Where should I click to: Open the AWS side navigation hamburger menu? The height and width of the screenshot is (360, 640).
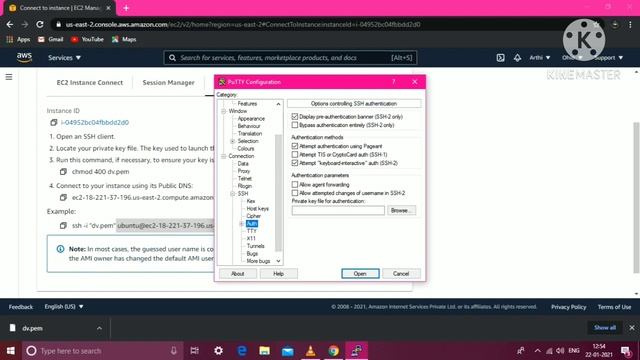[x=9, y=77]
